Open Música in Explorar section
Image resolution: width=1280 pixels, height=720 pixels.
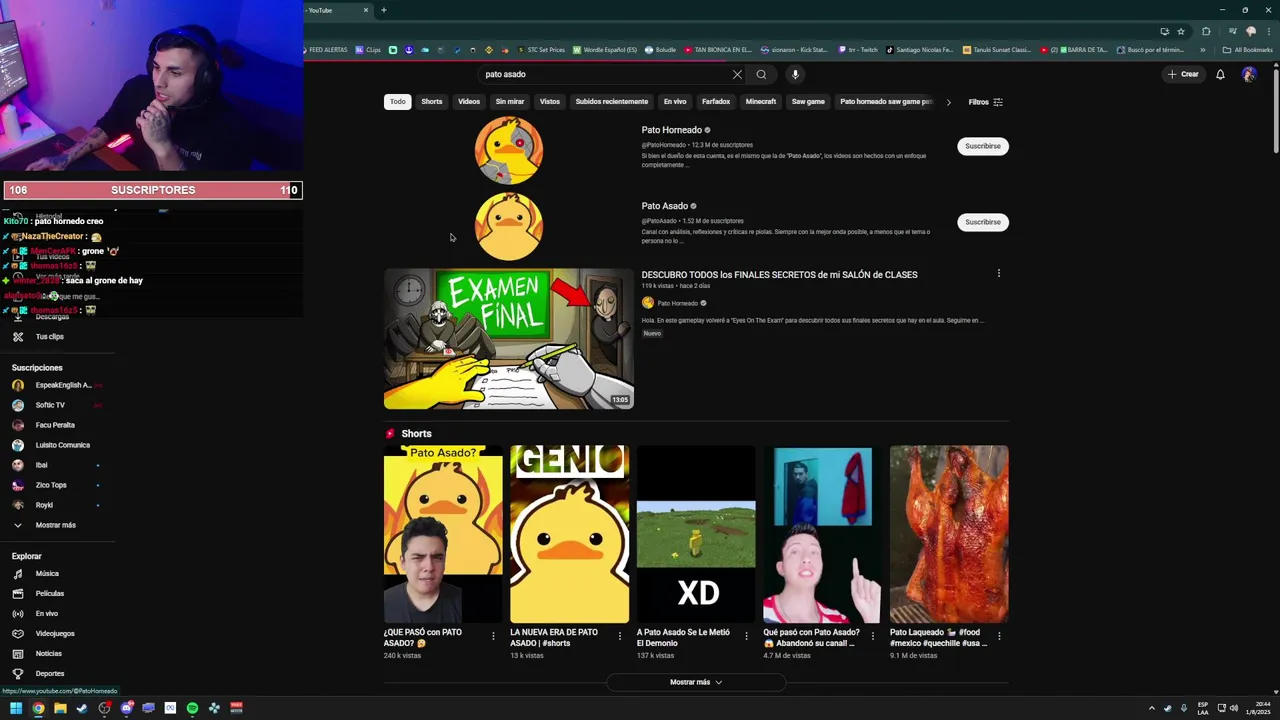pos(47,574)
